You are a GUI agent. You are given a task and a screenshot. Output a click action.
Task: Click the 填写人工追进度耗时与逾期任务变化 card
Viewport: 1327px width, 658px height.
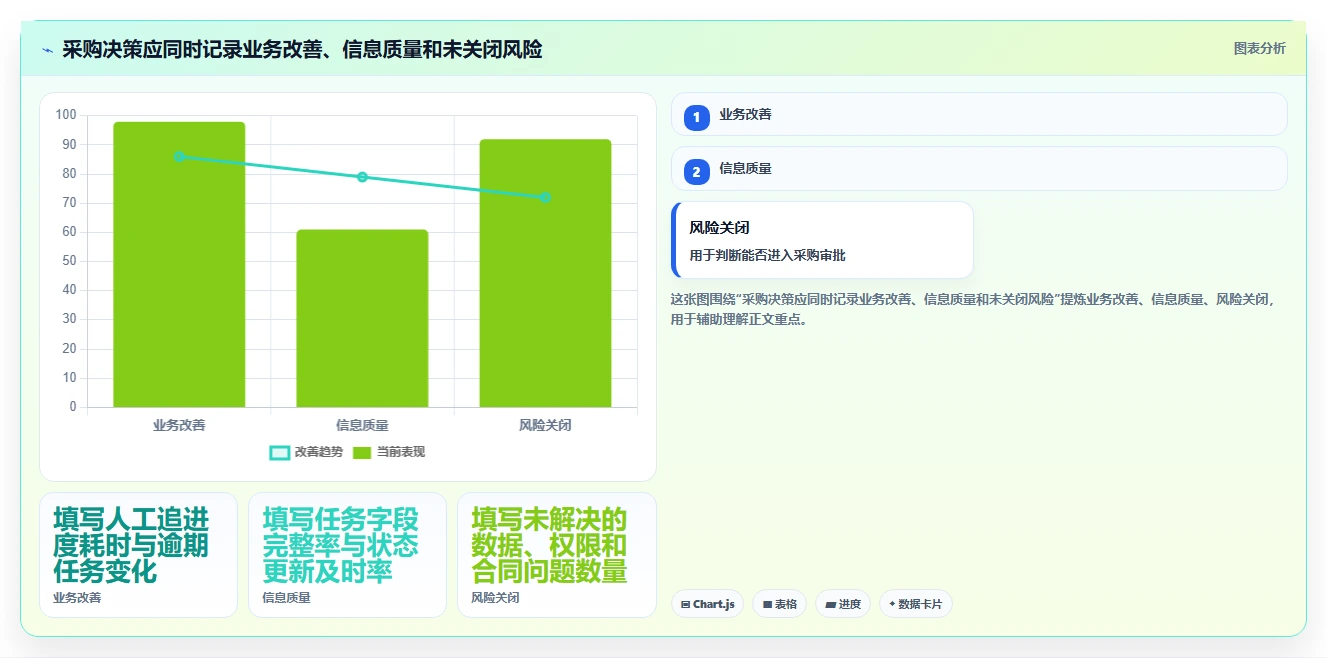pyautogui.click(x=138, y=555)
